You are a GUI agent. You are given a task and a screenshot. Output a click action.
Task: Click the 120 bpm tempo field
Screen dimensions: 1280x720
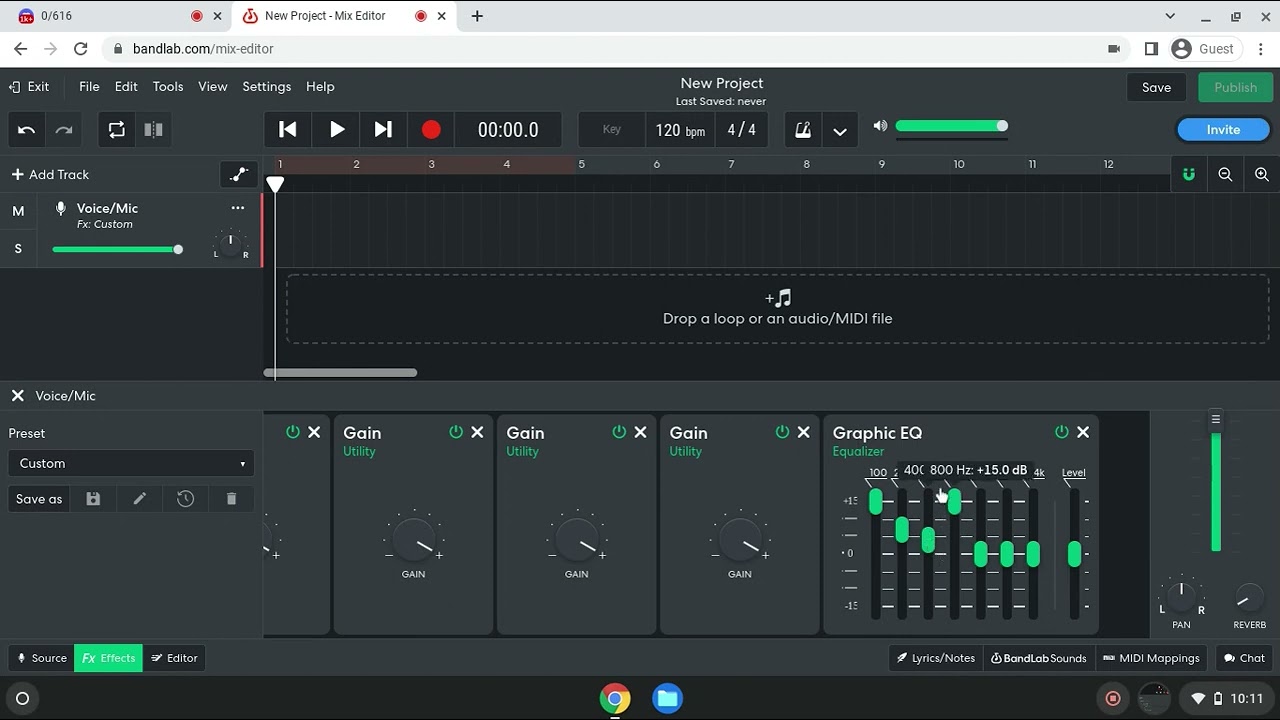pyautogui.click(x=680, y=130)
